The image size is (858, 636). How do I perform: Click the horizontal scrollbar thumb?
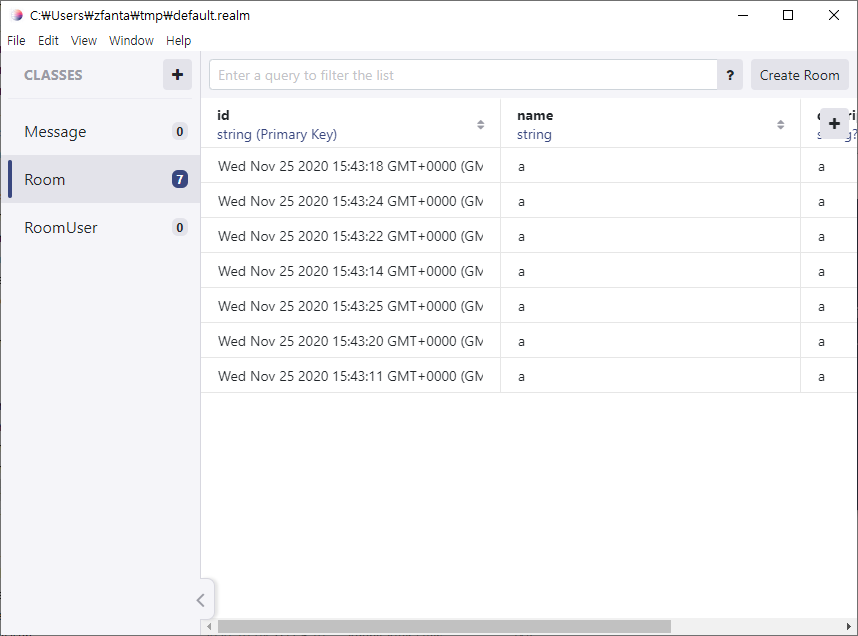click(x=444, y=626)
